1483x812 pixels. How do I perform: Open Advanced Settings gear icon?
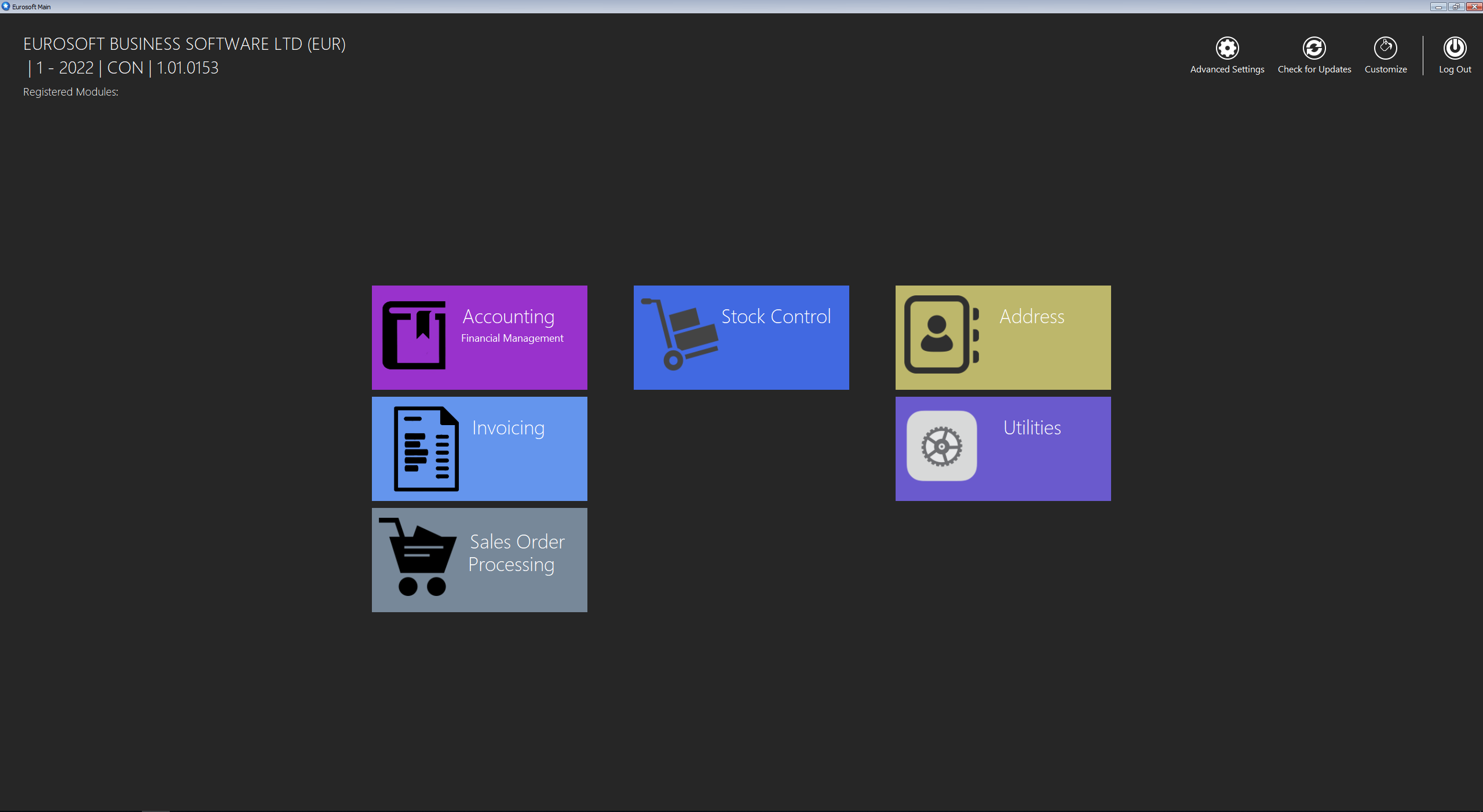coord(1227,48)
